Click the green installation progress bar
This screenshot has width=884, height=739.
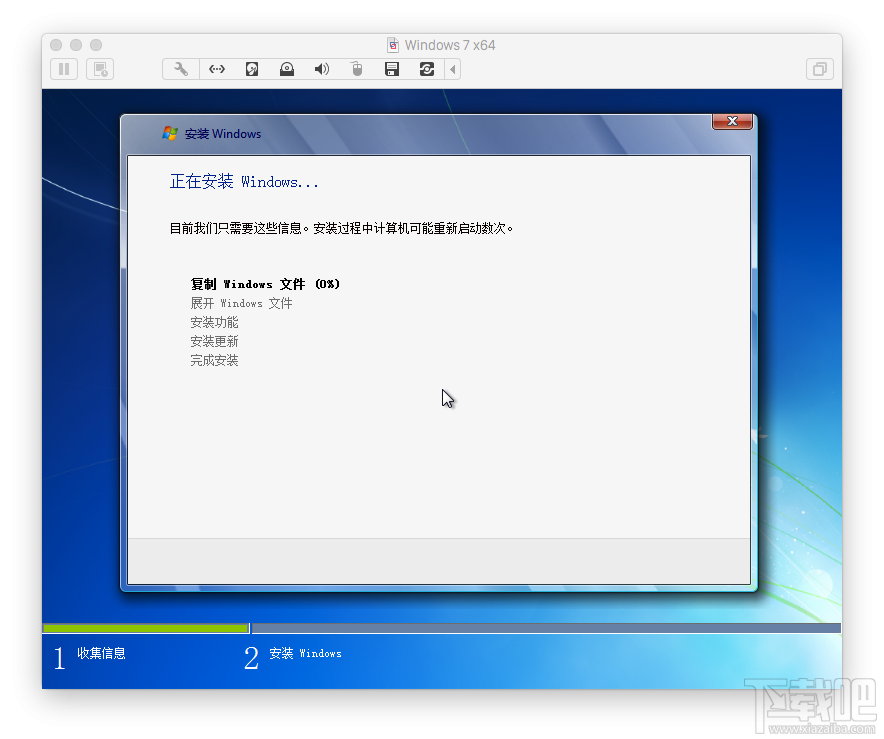[145, 628]
